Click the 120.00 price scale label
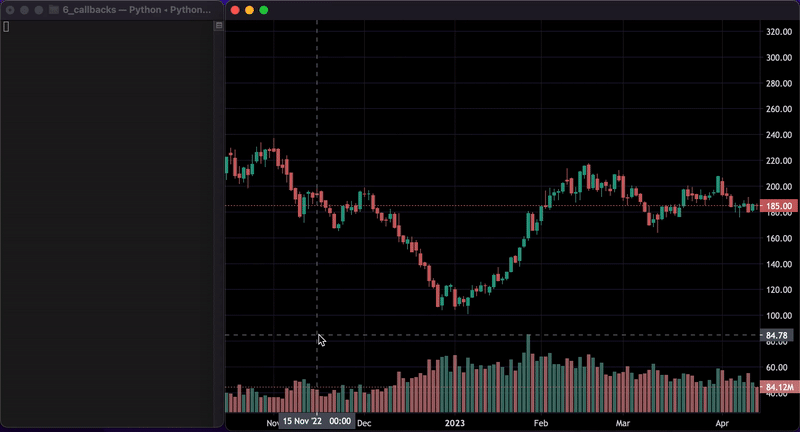The height and width of the screenshot is (432, 800). 778,290
